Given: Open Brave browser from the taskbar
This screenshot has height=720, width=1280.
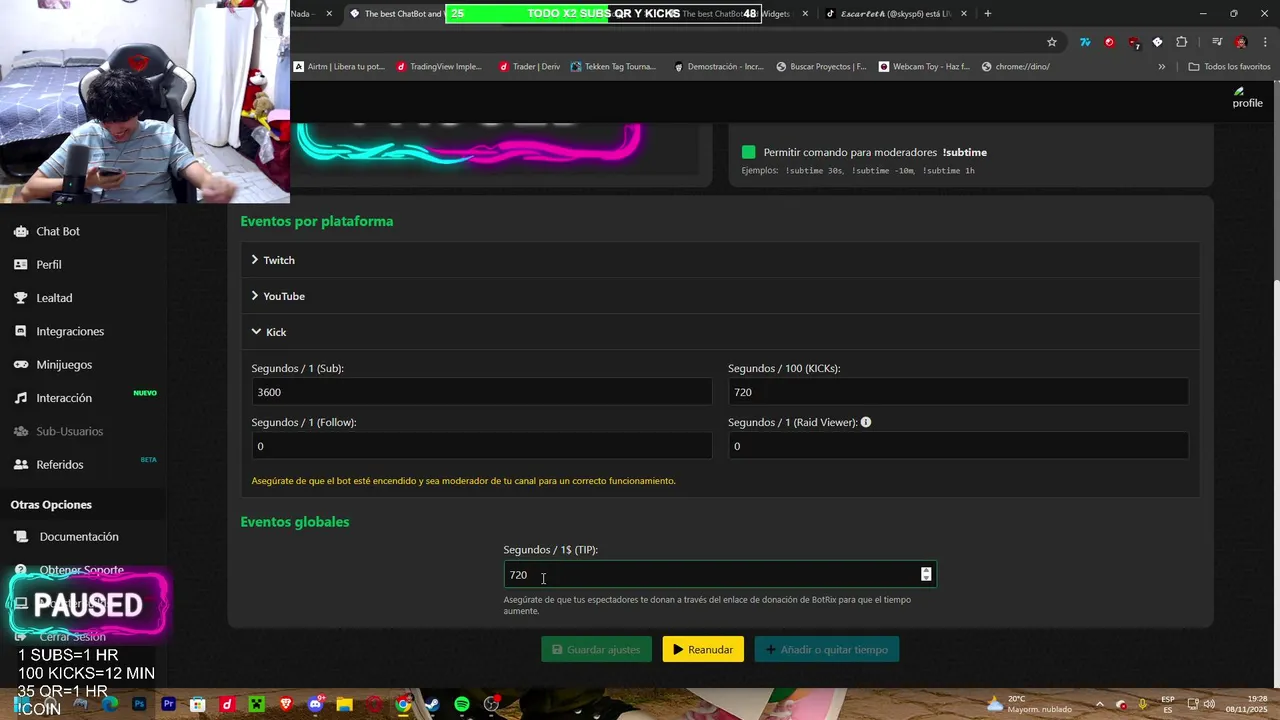Looking at the screenshot, I should point(286,704).
